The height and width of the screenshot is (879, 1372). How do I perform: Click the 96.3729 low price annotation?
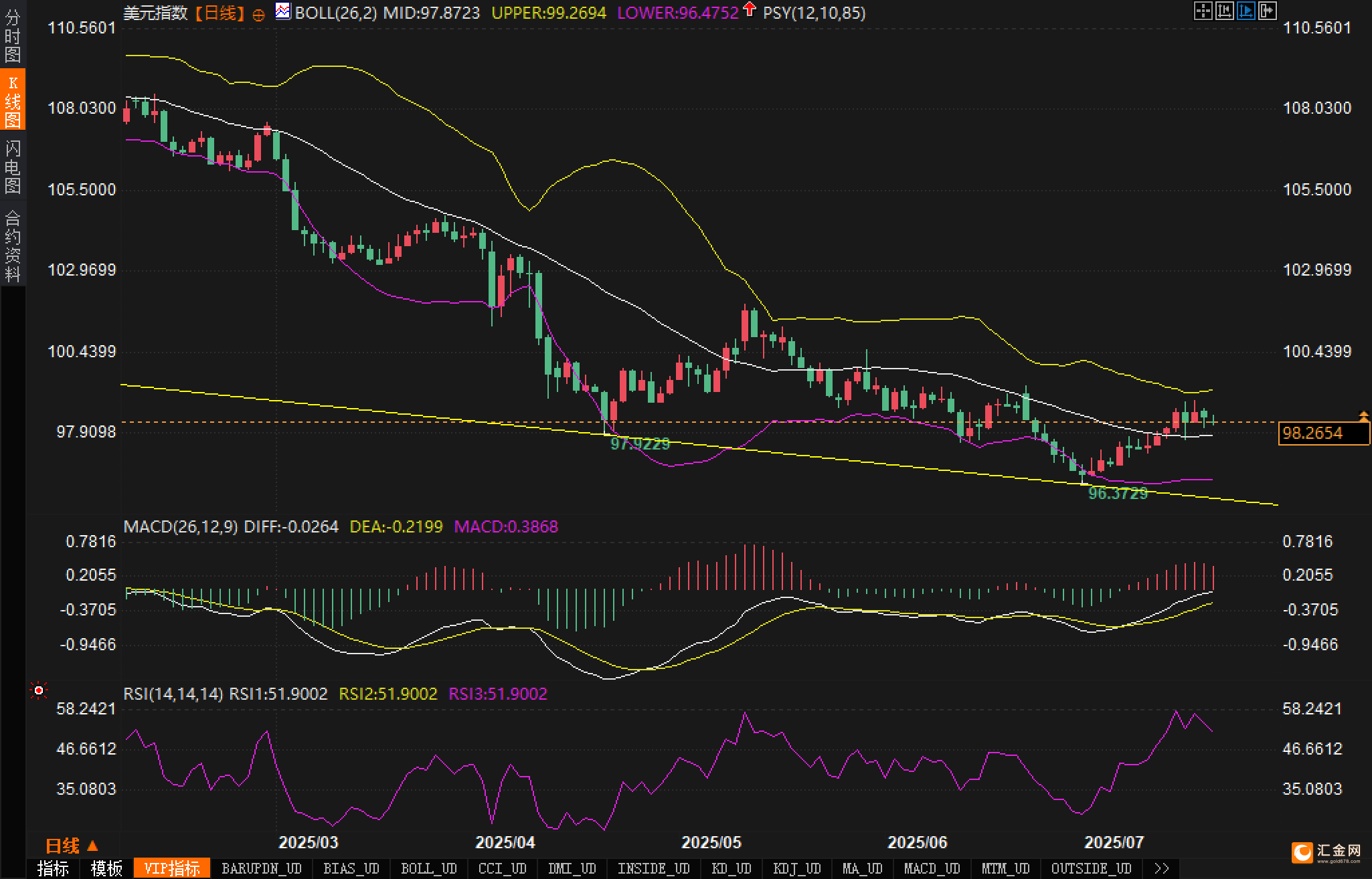(x=1118, y=493)
